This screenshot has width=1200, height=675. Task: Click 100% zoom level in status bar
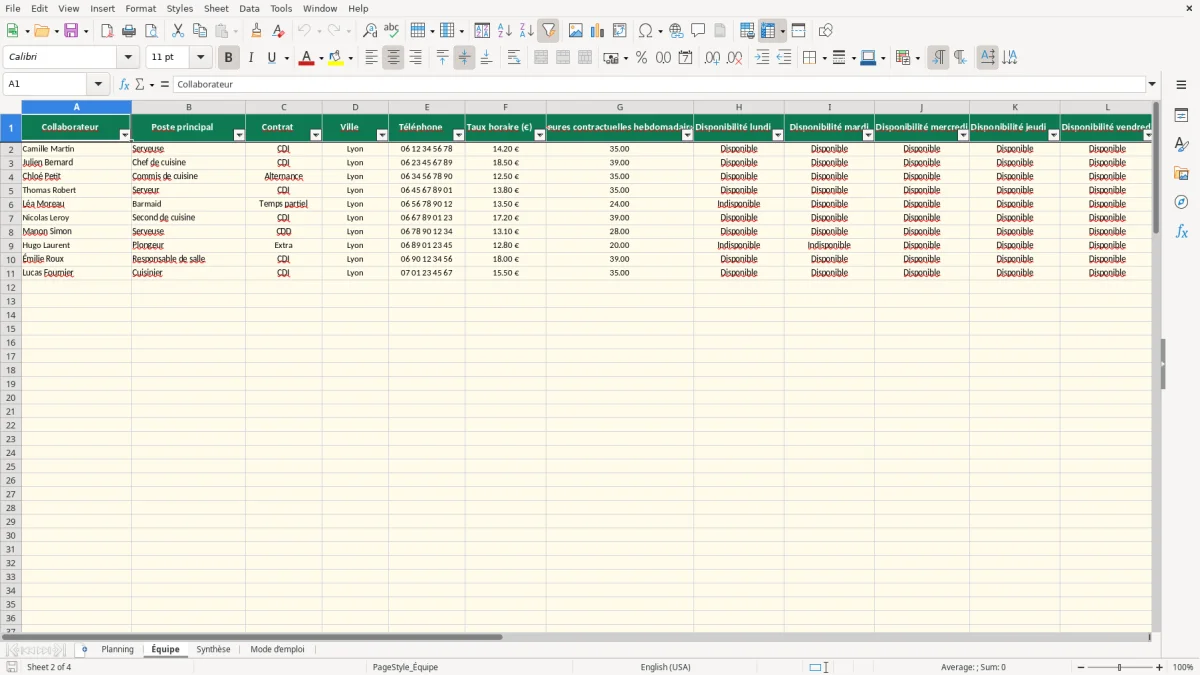pos(1183,667)
